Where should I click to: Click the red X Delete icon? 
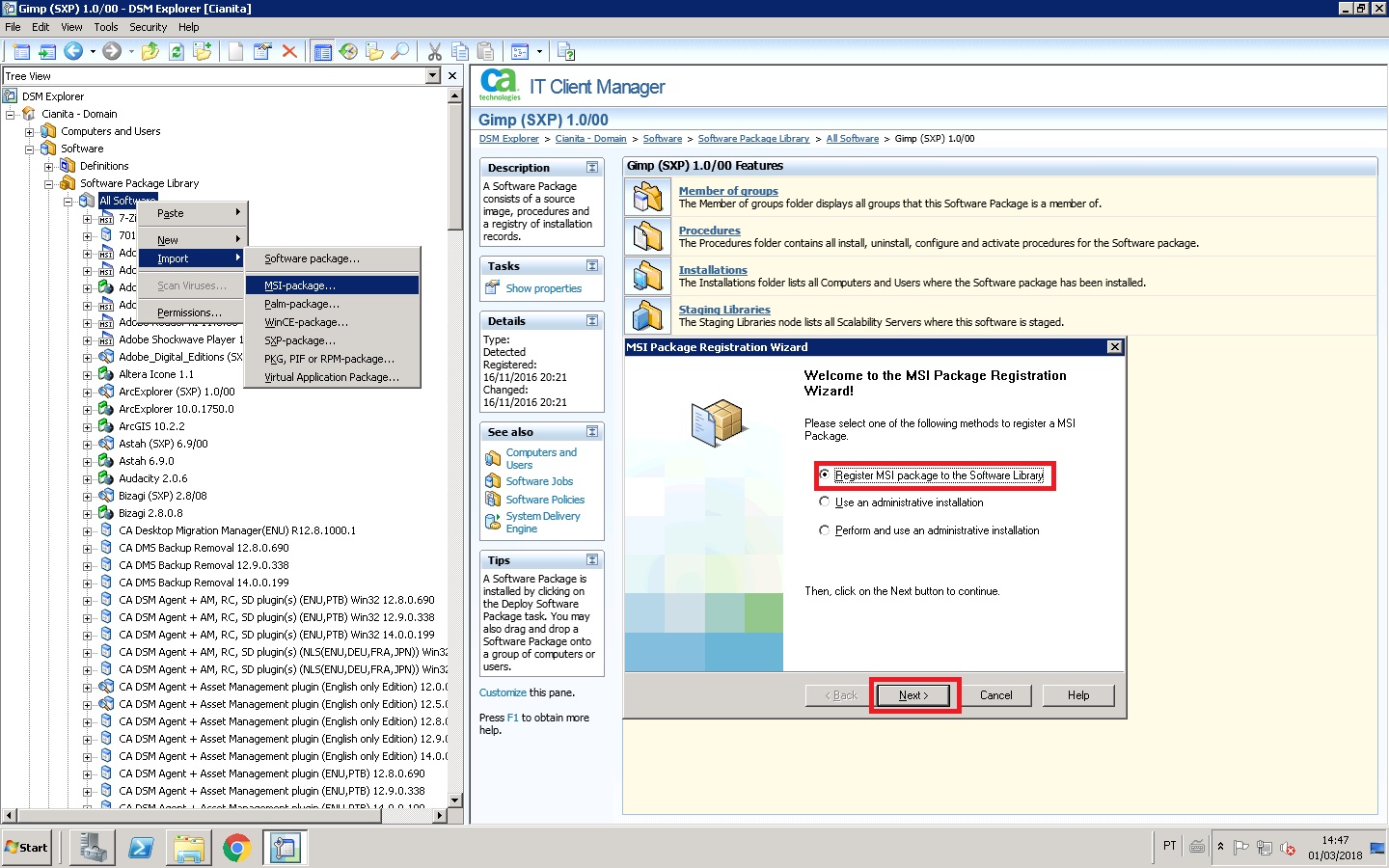click(289, 51)
